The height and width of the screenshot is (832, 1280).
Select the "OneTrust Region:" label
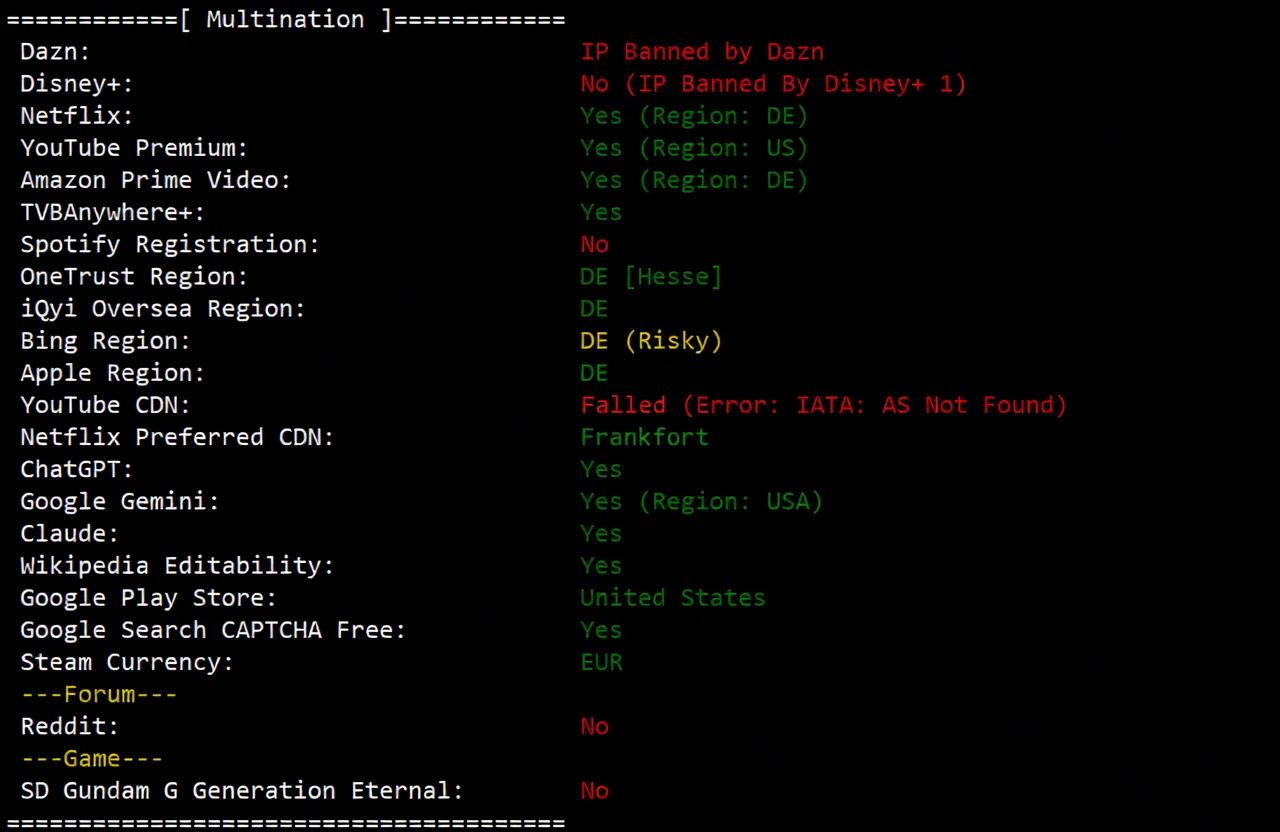[x=134, y=276]
